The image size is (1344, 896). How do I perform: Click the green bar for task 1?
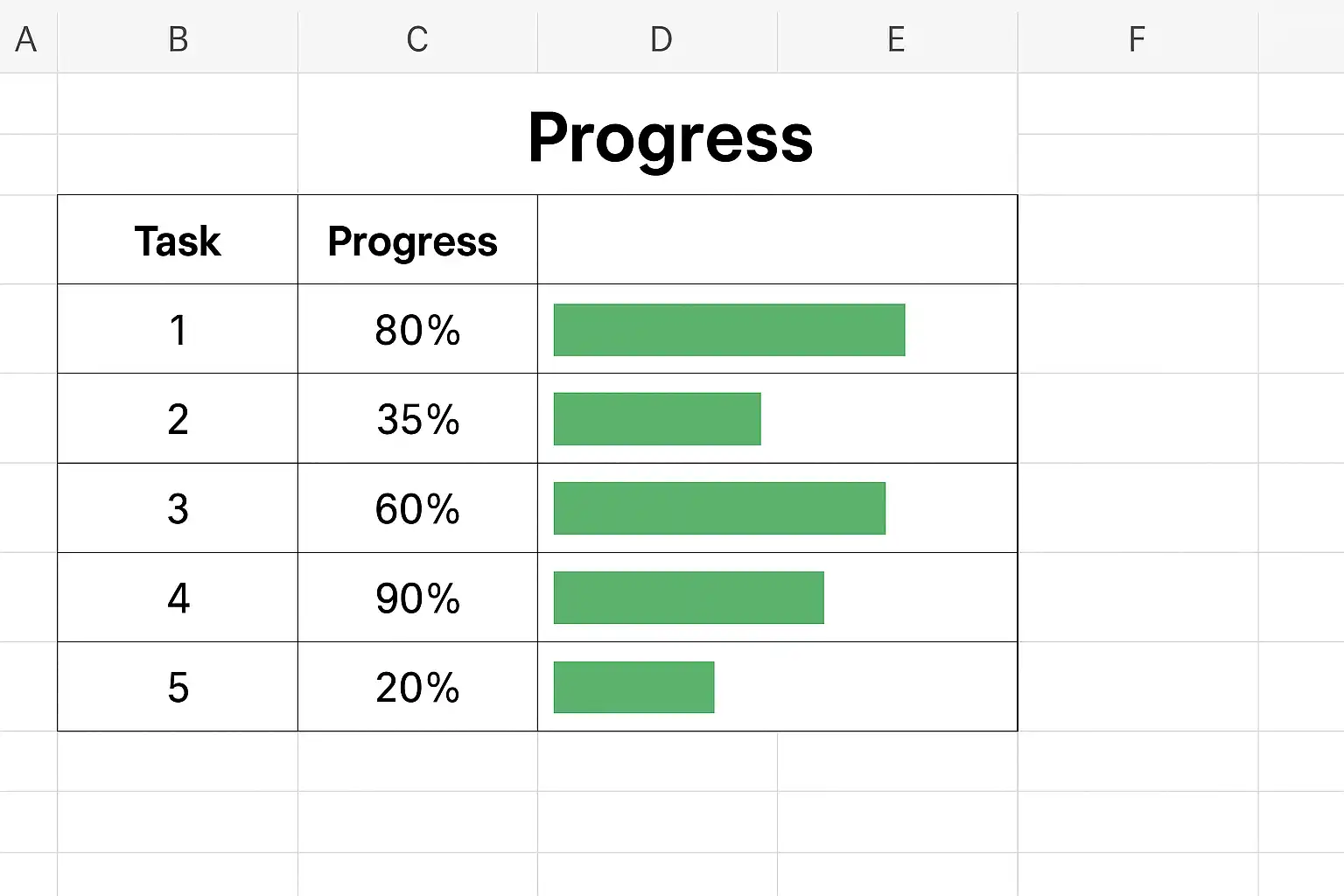[729, 330]
